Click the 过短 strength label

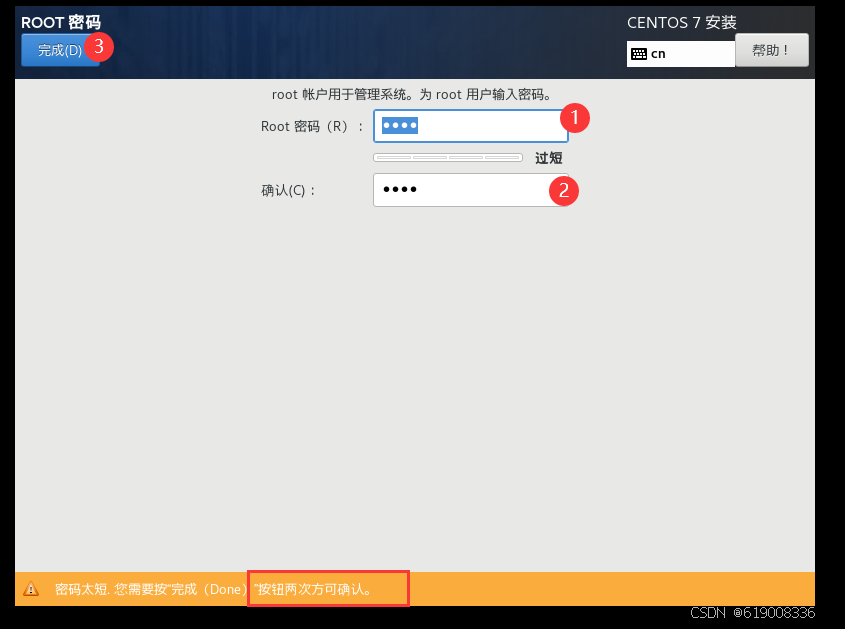pos(549,158)
